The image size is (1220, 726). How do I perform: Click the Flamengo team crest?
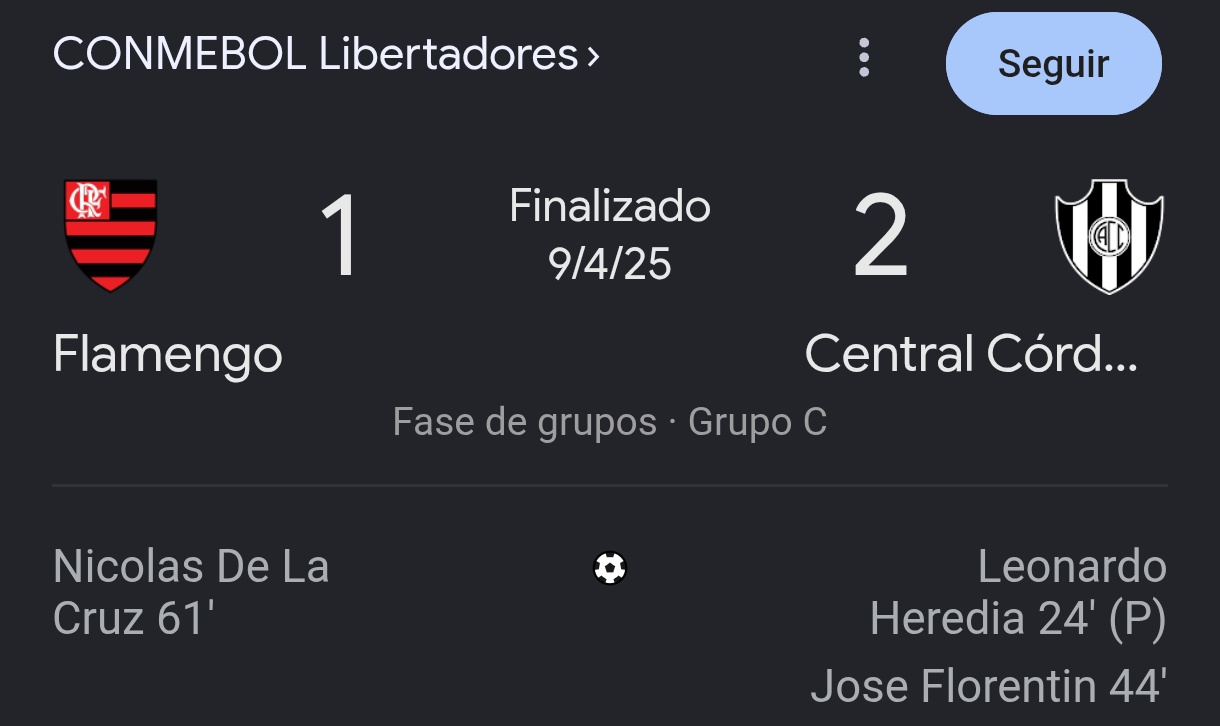tap(110, 235)
